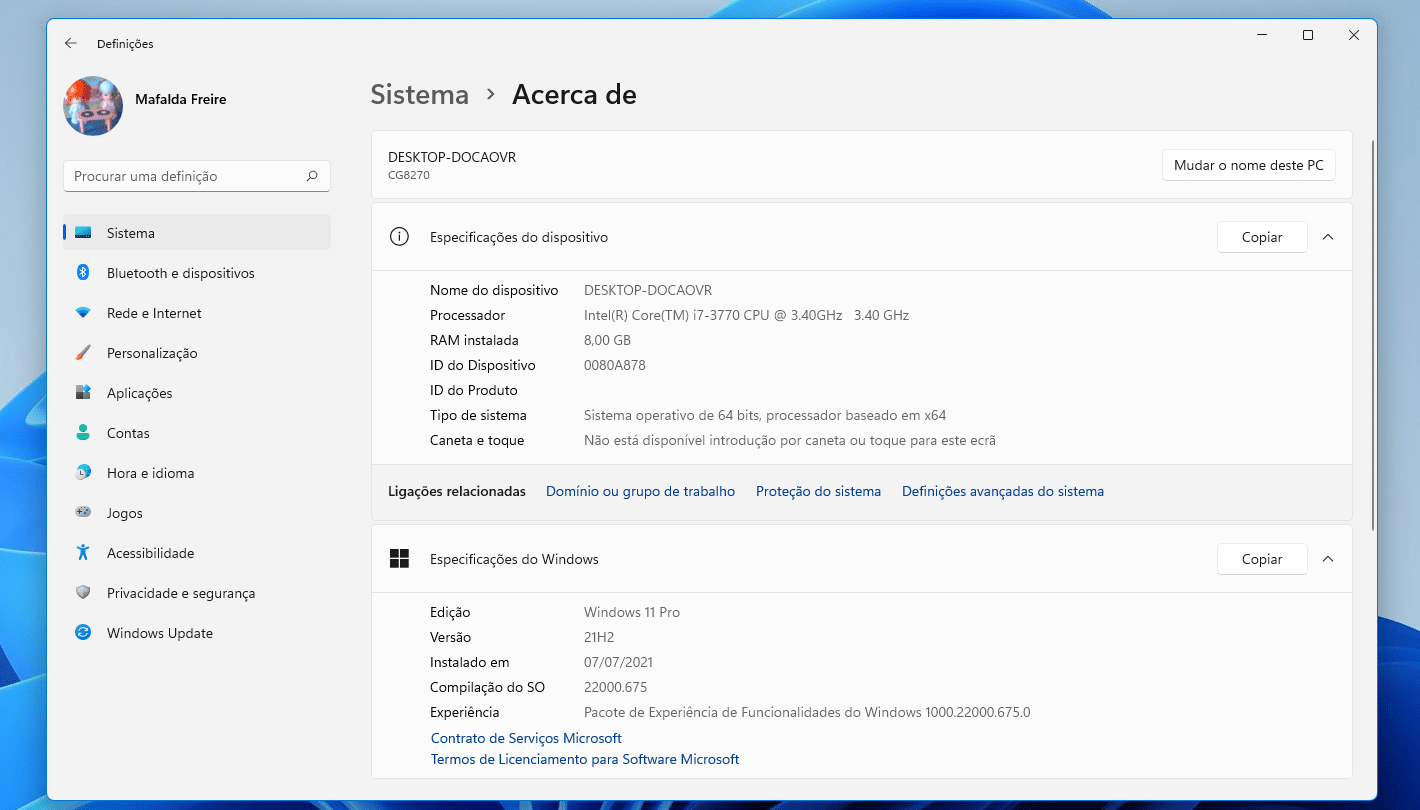Click RAM instalada value 8,00 GB
This screenshot has height=810, width=1420.
click(x=607, y=340)
